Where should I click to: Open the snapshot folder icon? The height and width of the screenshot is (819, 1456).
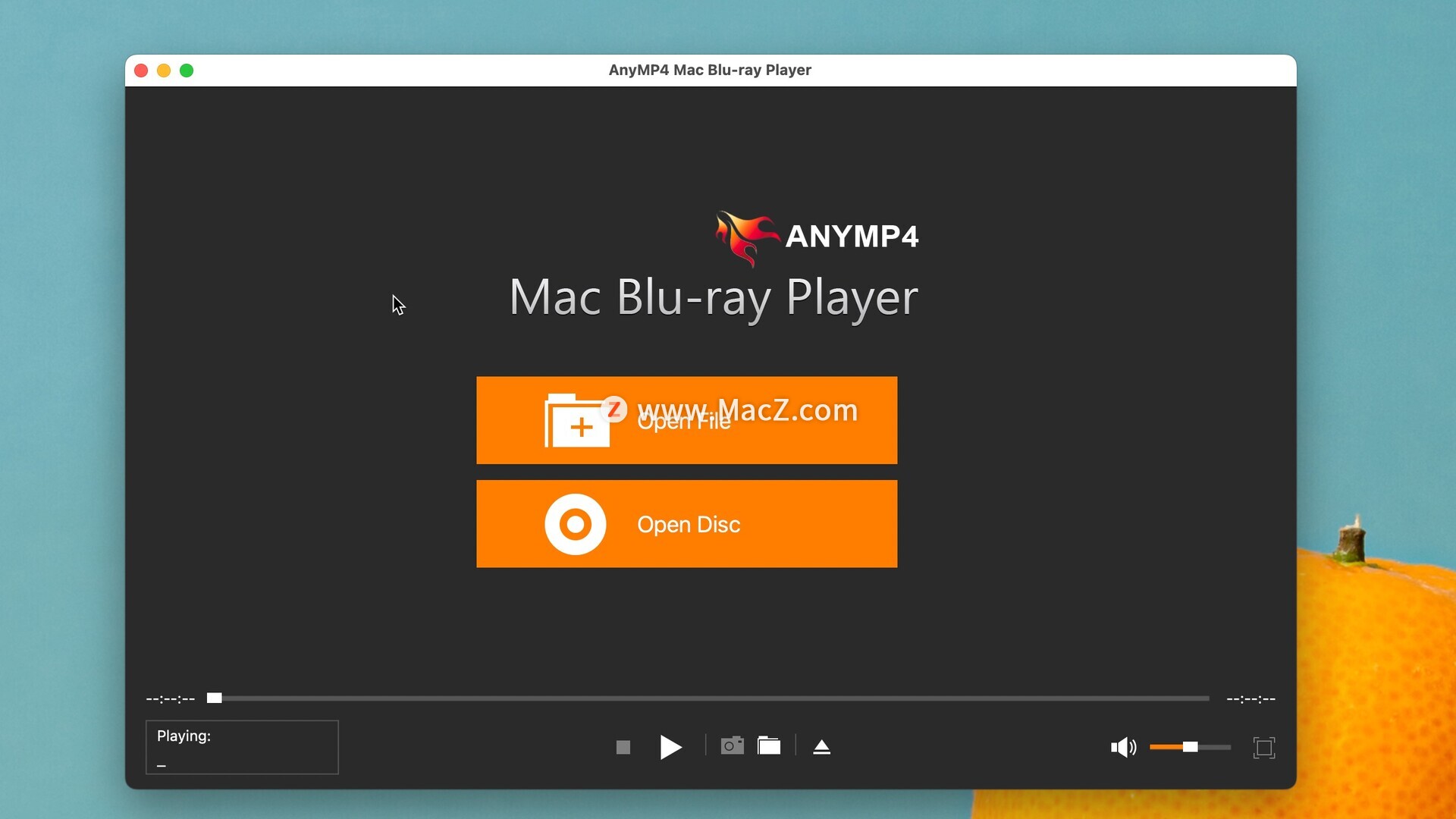[769, 745]
